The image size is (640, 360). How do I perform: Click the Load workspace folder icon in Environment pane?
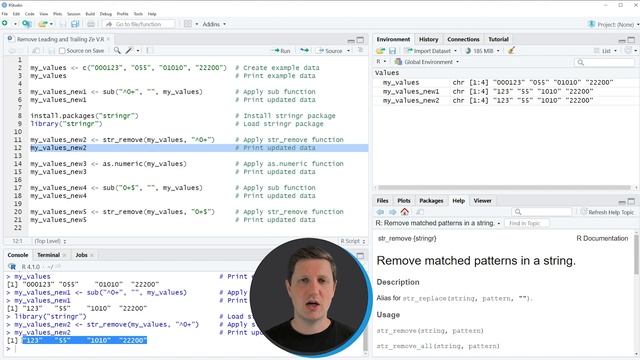coord(380,51)
